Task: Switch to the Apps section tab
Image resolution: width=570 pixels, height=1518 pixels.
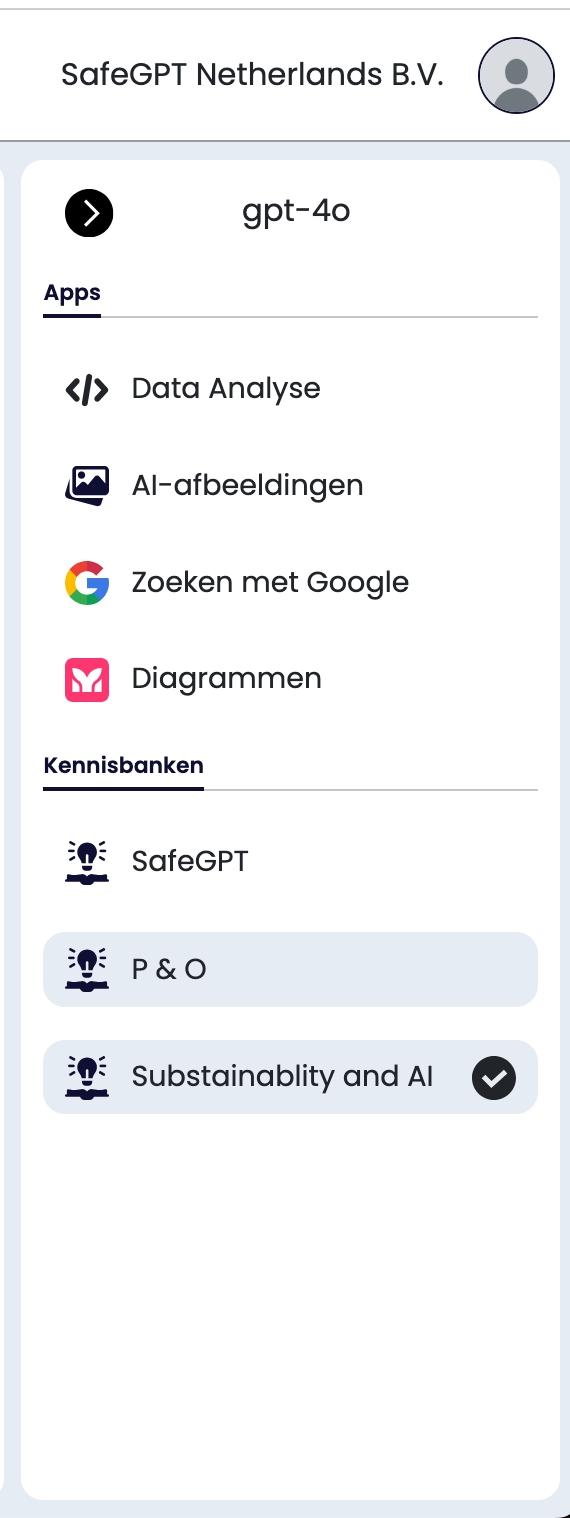Action: pos(72,294)
